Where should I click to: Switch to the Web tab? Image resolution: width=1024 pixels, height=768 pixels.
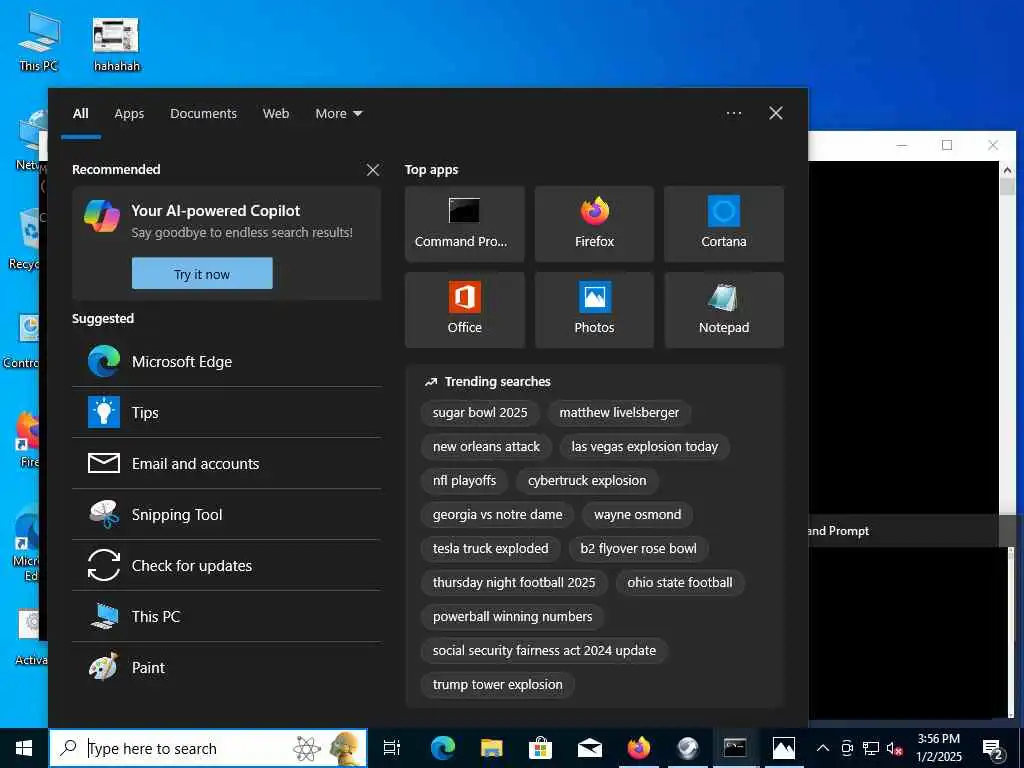[276, 114]
